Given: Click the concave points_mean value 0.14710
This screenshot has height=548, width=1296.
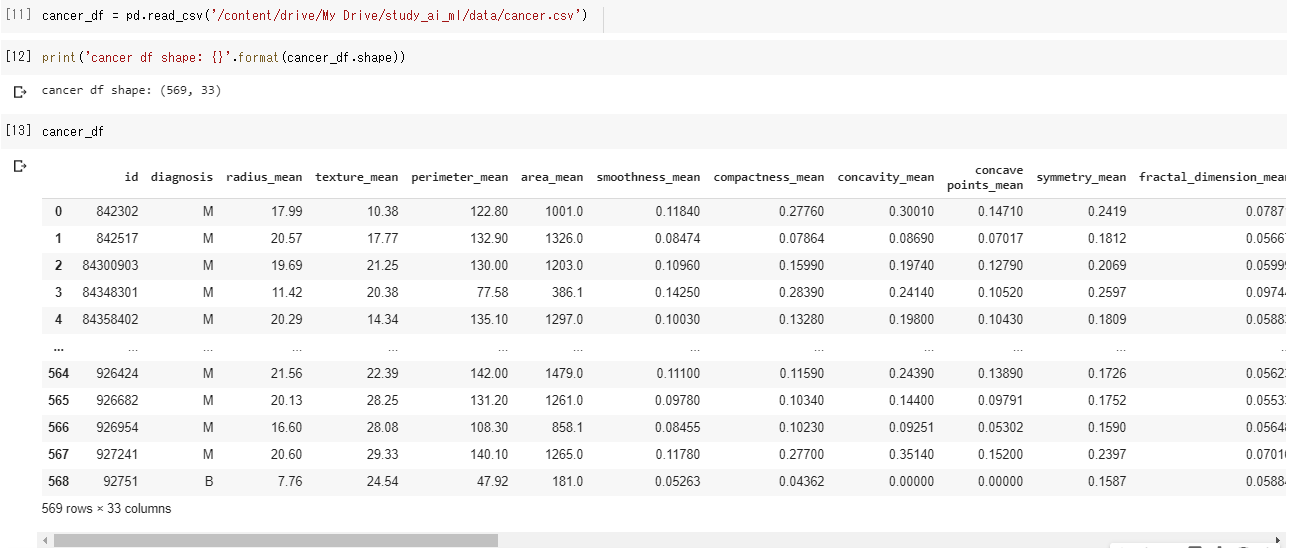Looking at the screenshot, I should [x=1001, y=212].
